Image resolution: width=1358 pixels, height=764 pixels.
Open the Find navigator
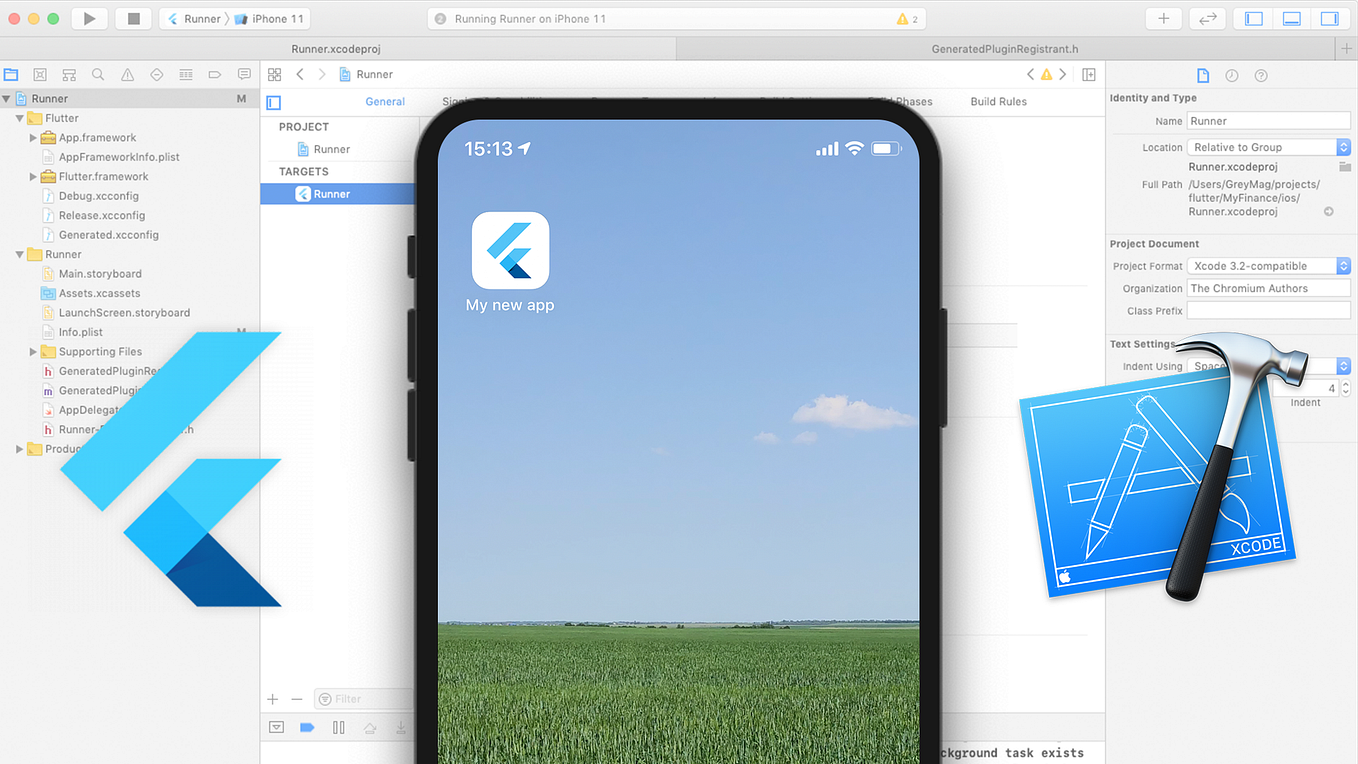click(96, 74)
